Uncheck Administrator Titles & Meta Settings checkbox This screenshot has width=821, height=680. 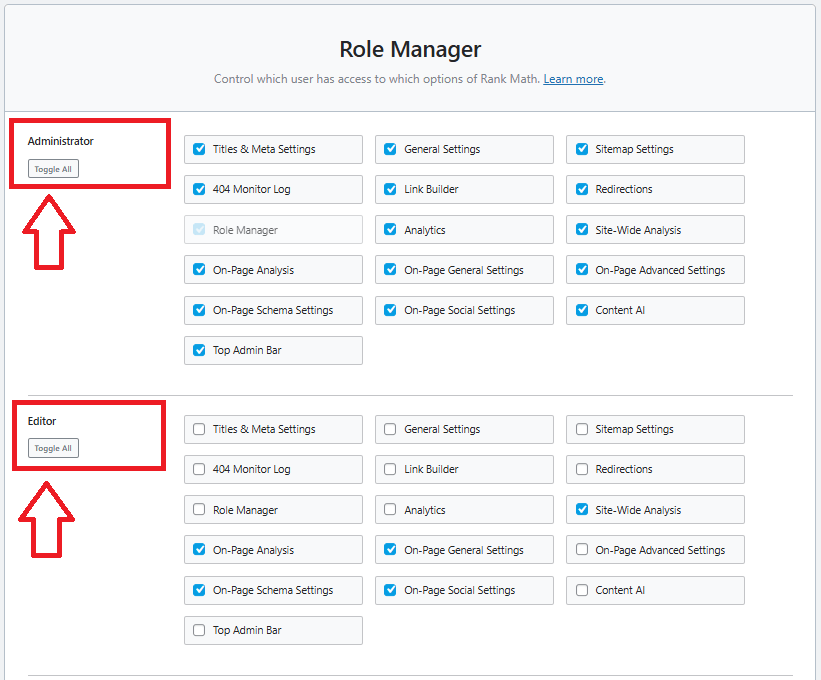(199, 149)
